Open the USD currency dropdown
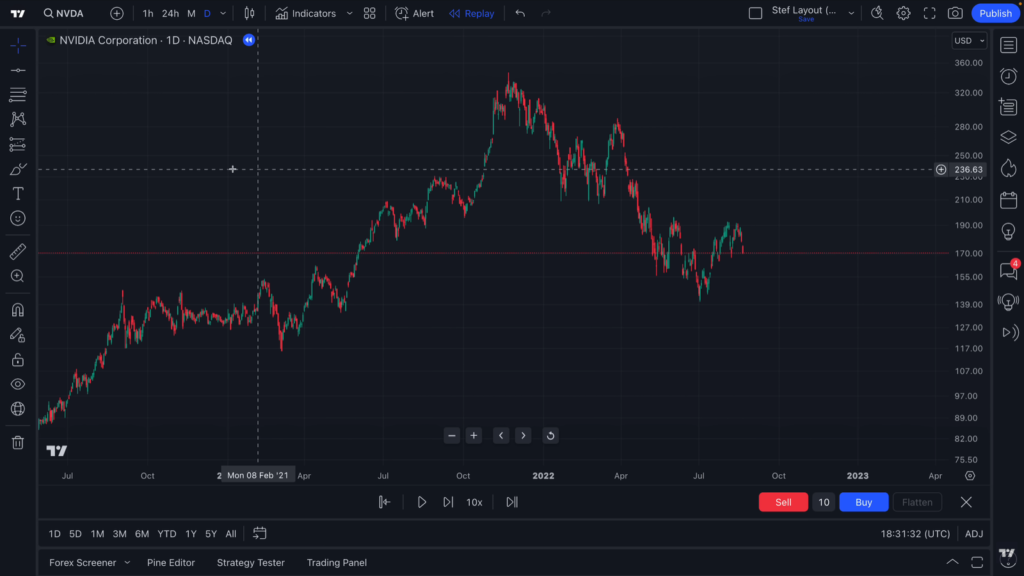 pos(969,41)
